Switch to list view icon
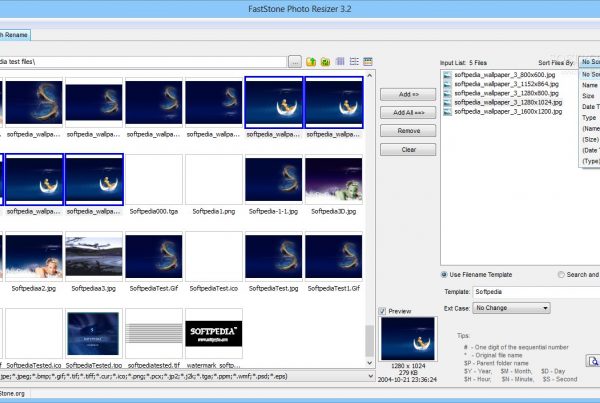The width and height of the screenshot is (600, 403). [x=354, y=61]
